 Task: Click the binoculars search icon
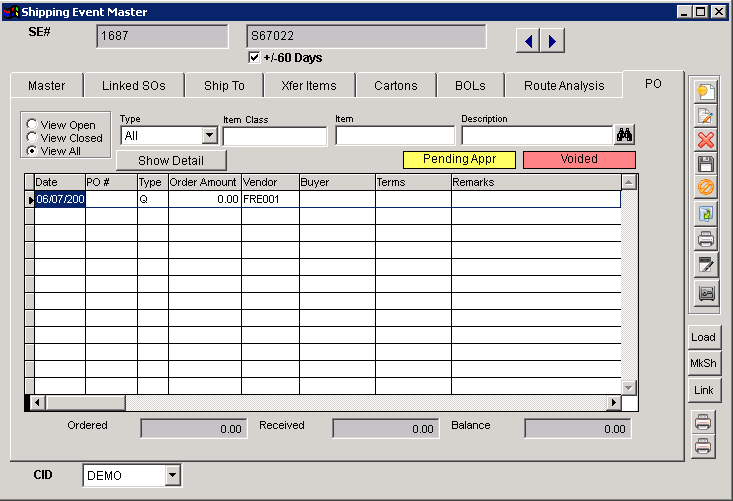(x=626, y=135)
